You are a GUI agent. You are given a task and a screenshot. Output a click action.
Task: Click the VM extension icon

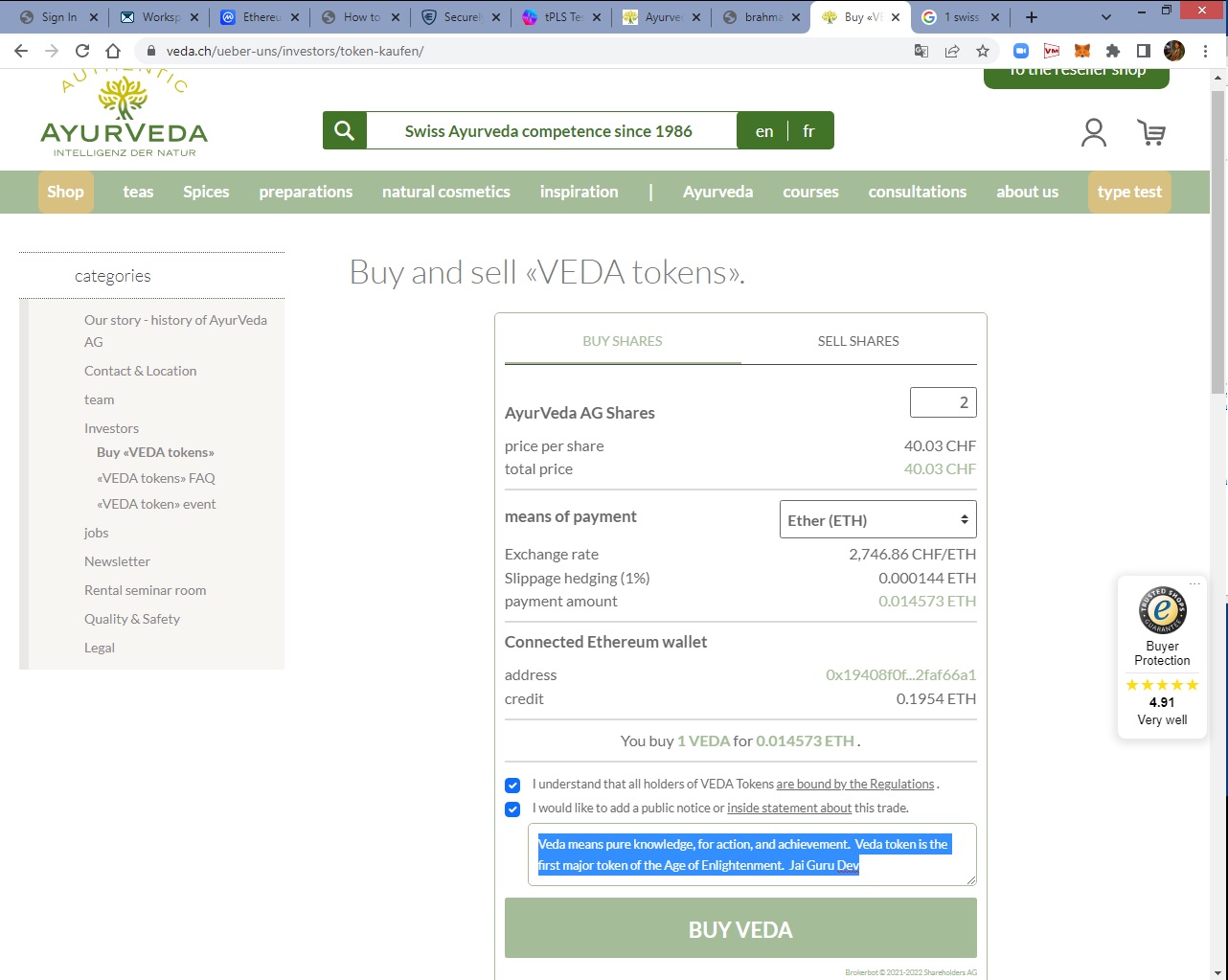[1052, 51]
